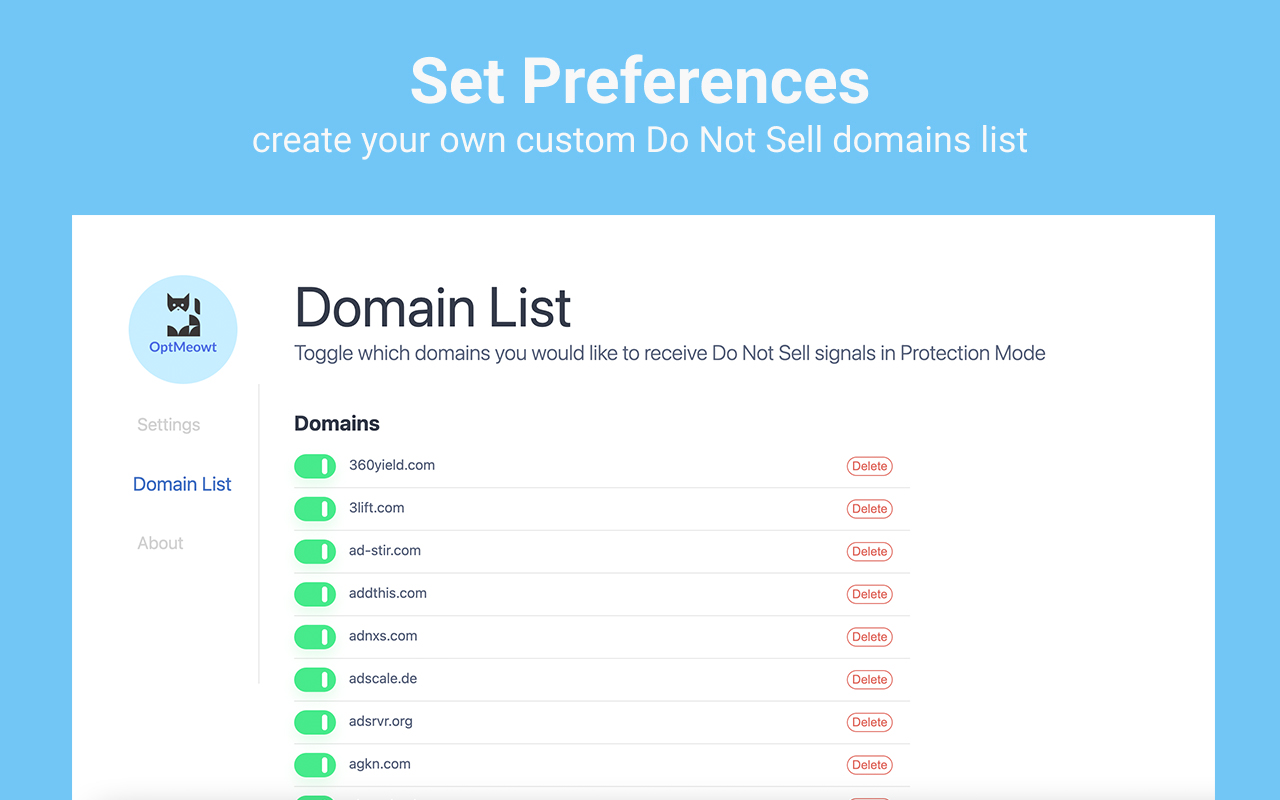This screenshot has height=800, width=1280.
Task: Delete the 3lift.com domain
Action: (869, 509)
